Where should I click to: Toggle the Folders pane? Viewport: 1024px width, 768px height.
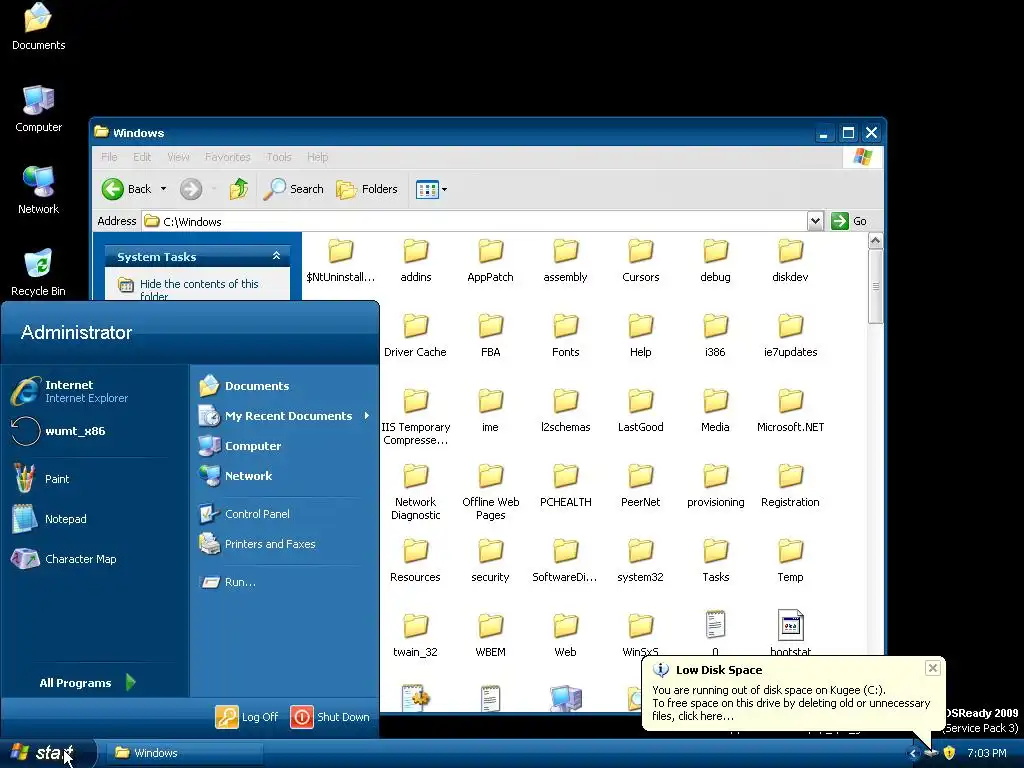pyautogui.click(x=366, y=189)
